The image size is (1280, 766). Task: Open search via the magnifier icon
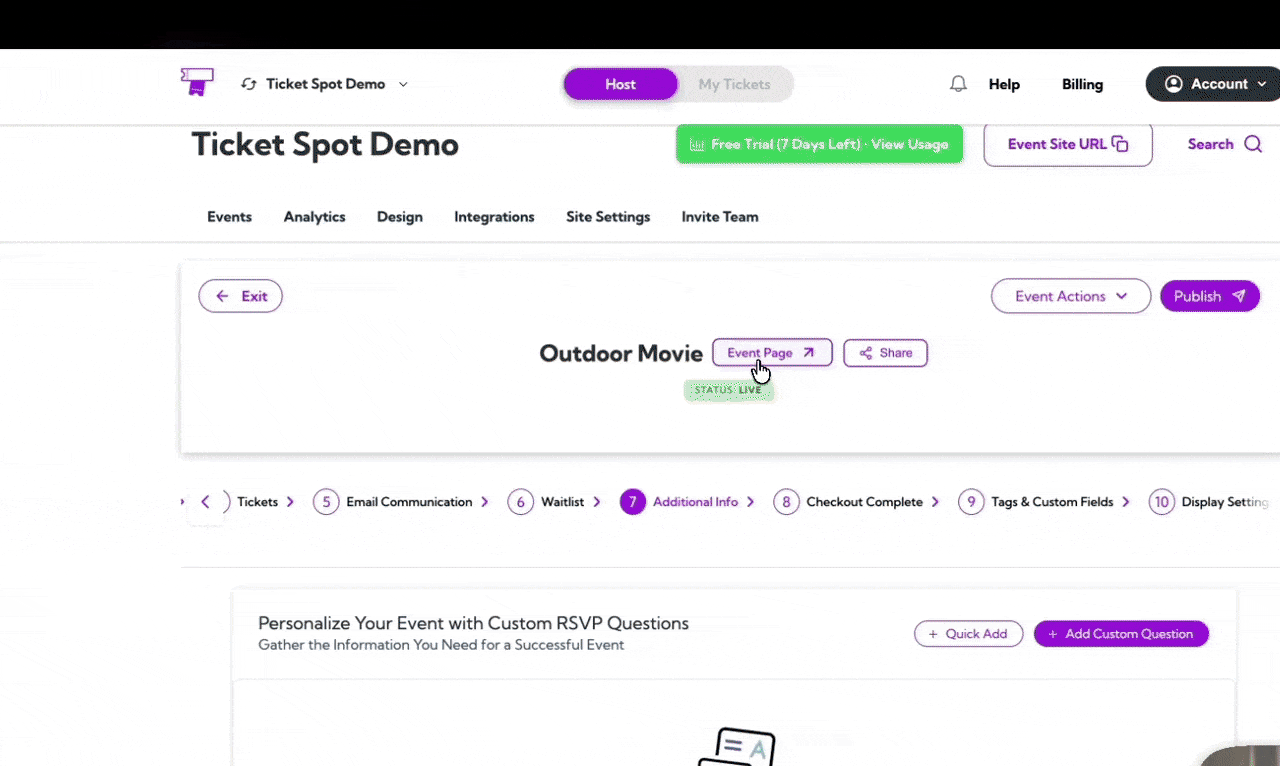click(x=1253, y=144)
